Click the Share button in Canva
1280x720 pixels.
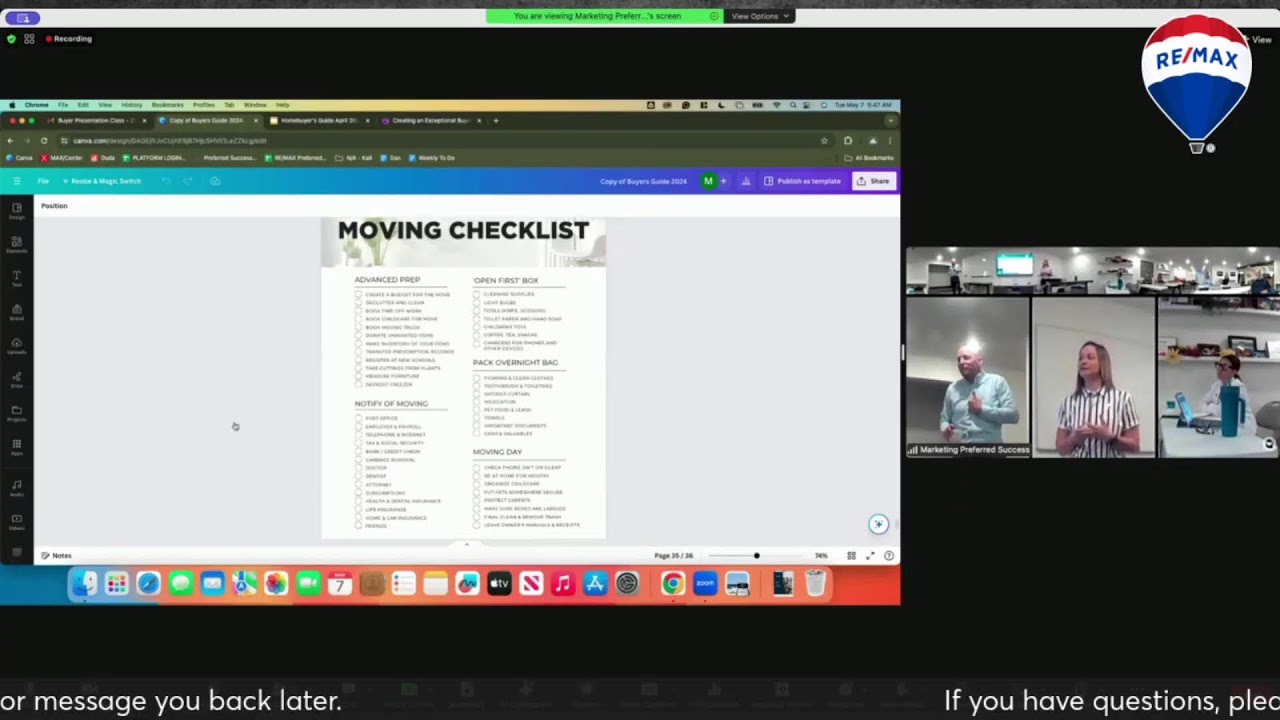873,181
